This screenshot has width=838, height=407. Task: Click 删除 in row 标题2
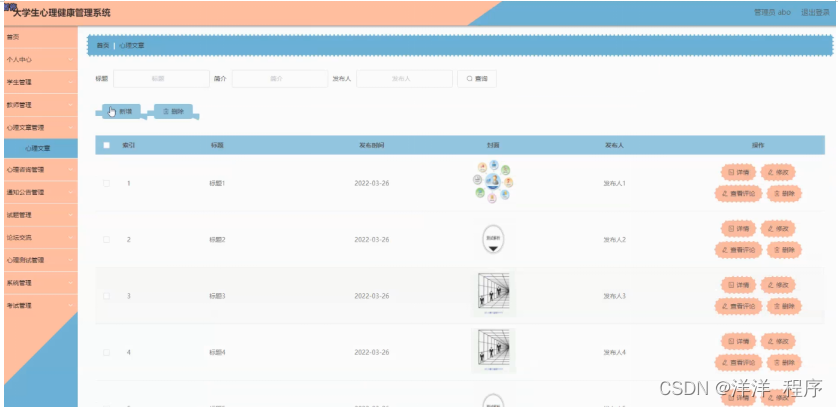pyautogui.click(x=784, y=249)
